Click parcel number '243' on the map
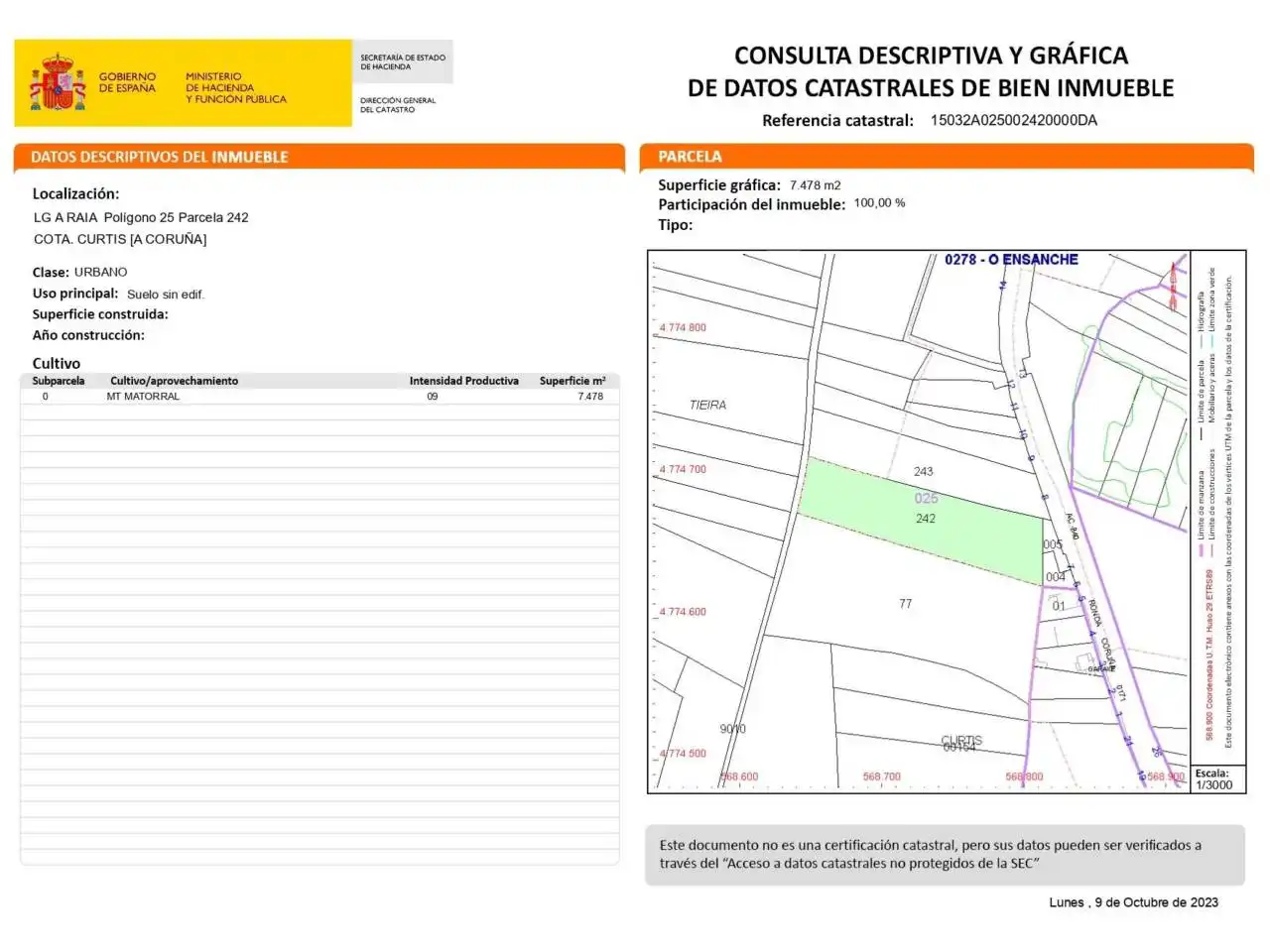The height and width of the screenshot is (952, 1270). [x=924, y=472]
